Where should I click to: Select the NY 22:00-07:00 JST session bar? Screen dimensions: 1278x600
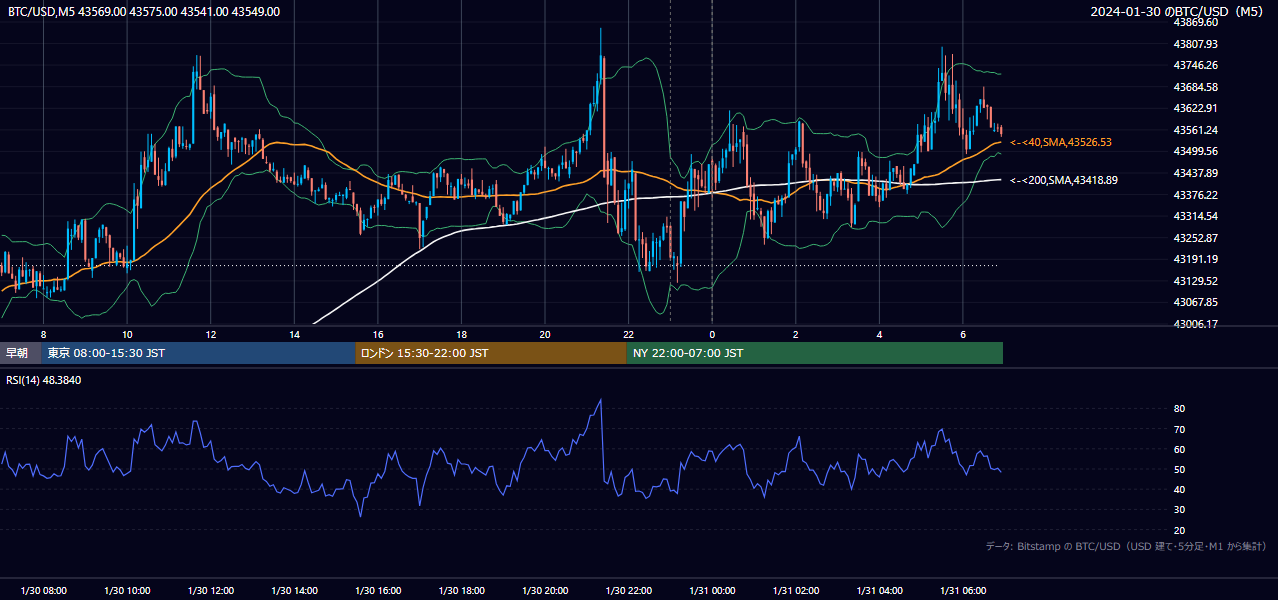point(815,353)
